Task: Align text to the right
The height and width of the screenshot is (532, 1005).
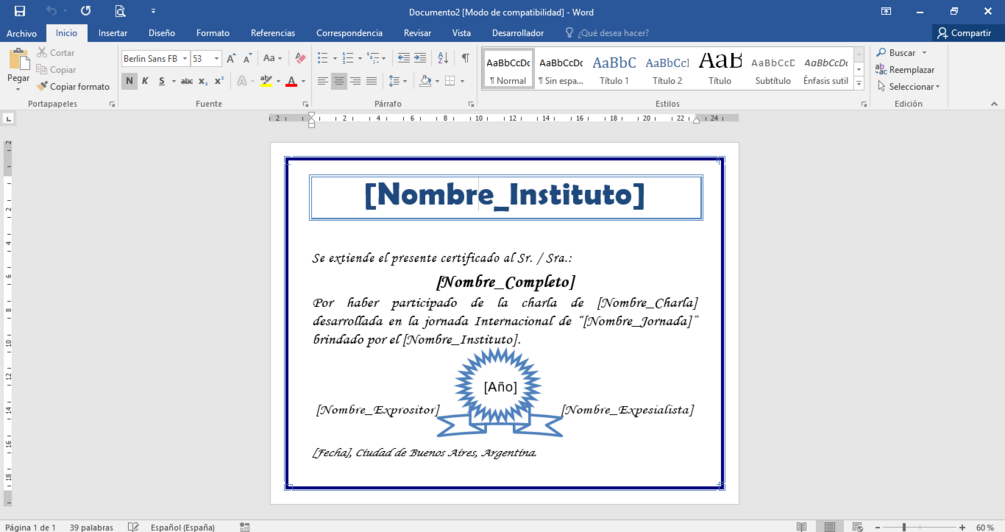Action: point(355,81)
